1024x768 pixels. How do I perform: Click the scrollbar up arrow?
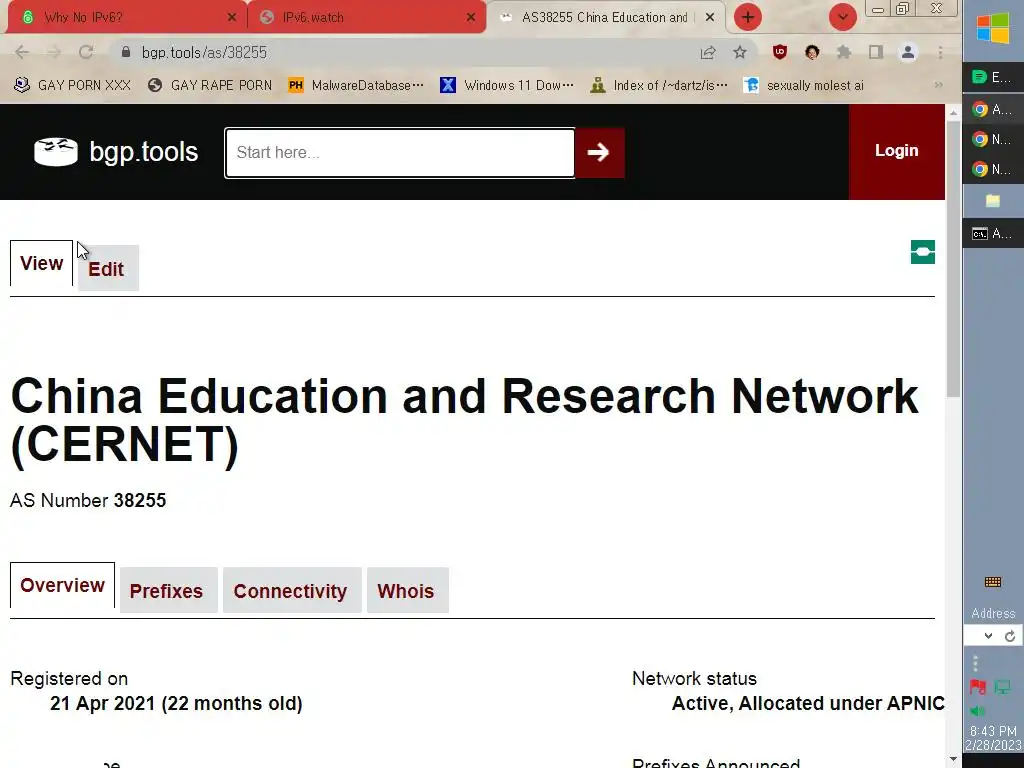click(x=953, y=113)
